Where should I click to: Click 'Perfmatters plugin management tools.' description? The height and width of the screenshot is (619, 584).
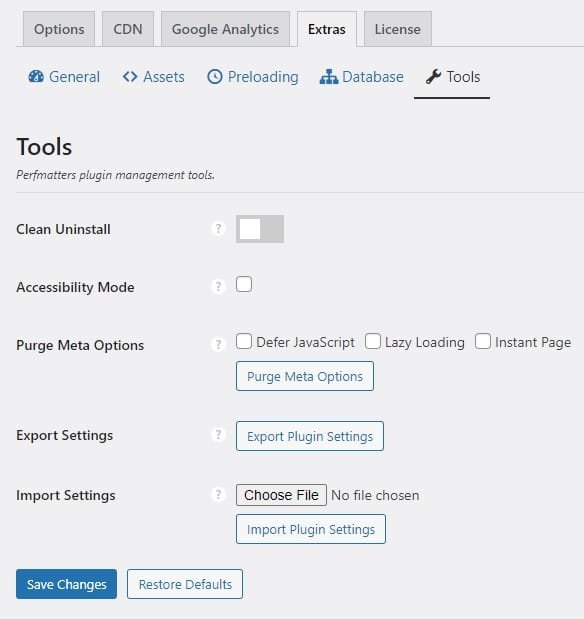tap(116, 175)
